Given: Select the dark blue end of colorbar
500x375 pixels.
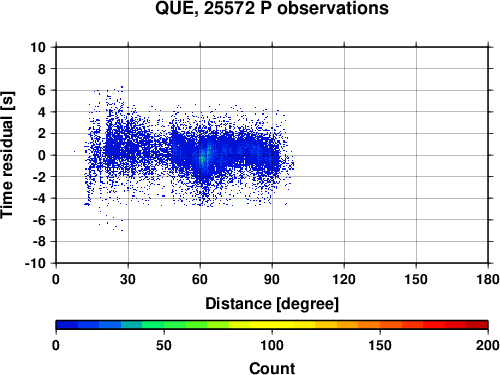Looking at the screenshot, I should pos(67,325).
